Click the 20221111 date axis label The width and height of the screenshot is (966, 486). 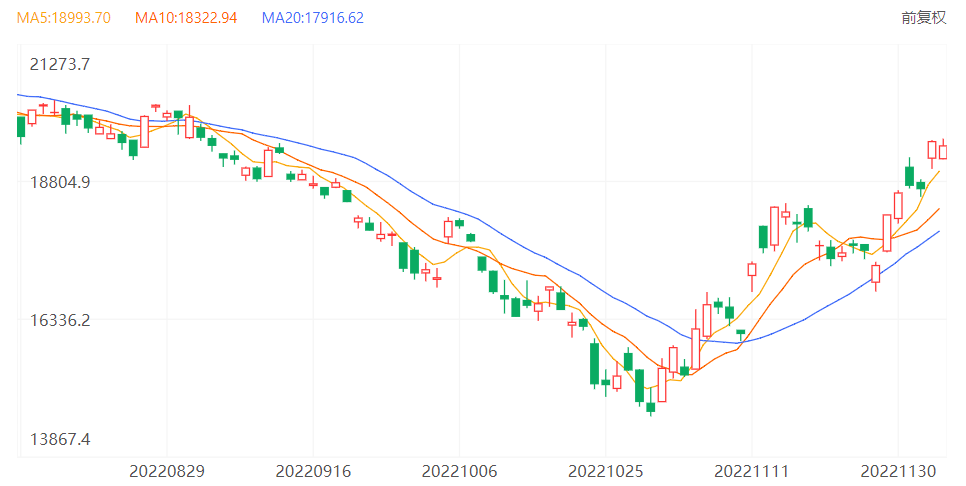(752, 472)
